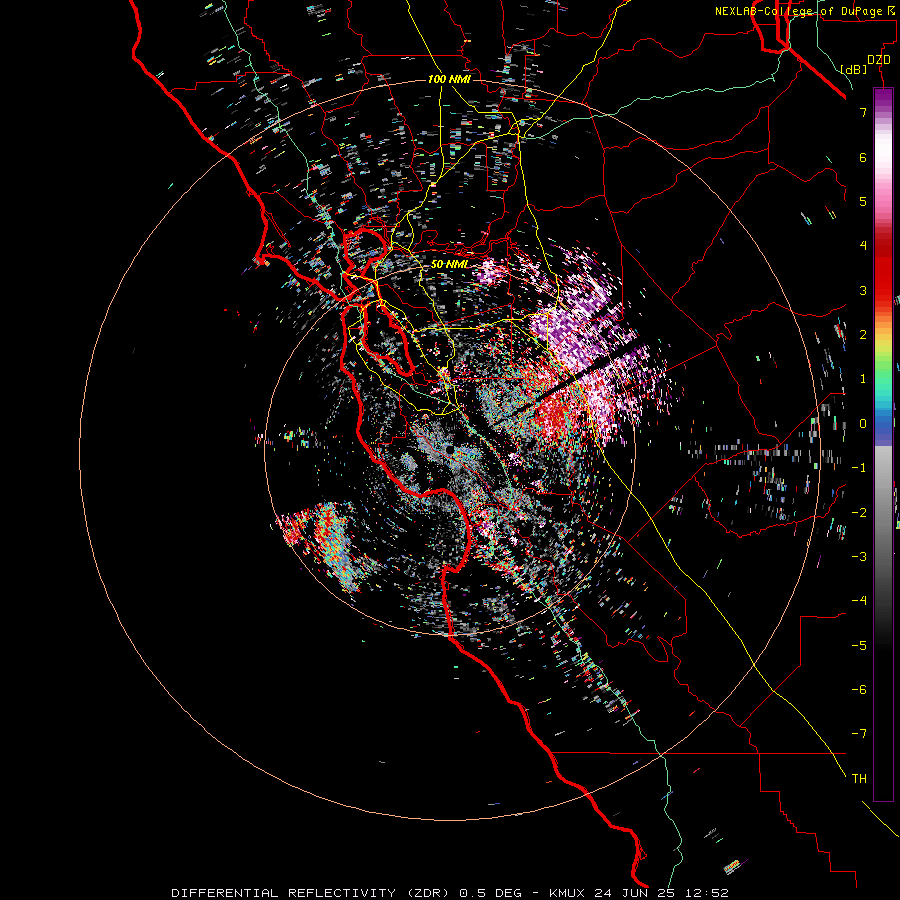Click the 50 NMI range ring label

(449, 264)
